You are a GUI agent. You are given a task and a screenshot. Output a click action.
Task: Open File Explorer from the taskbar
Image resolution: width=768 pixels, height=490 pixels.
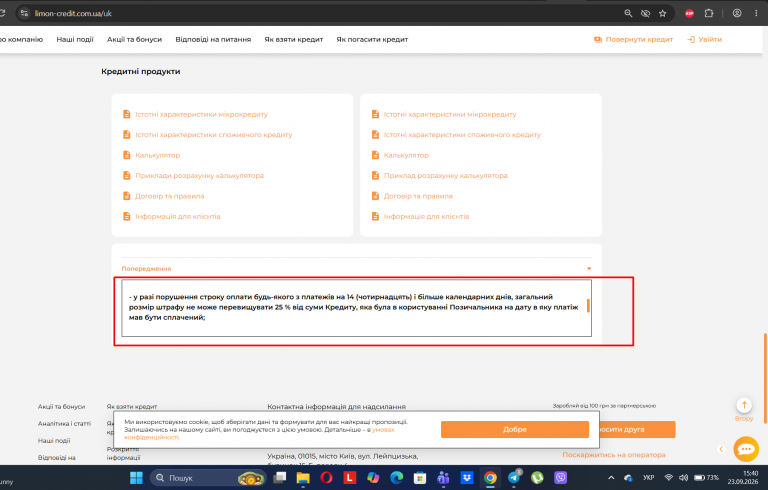(303, 478)
